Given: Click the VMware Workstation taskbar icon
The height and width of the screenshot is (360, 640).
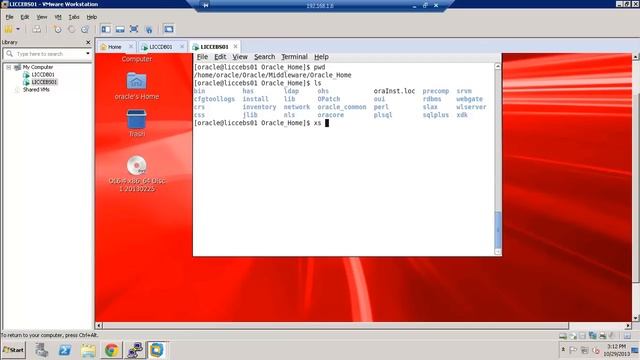Looking at the screenshot, I should (157, 350).
